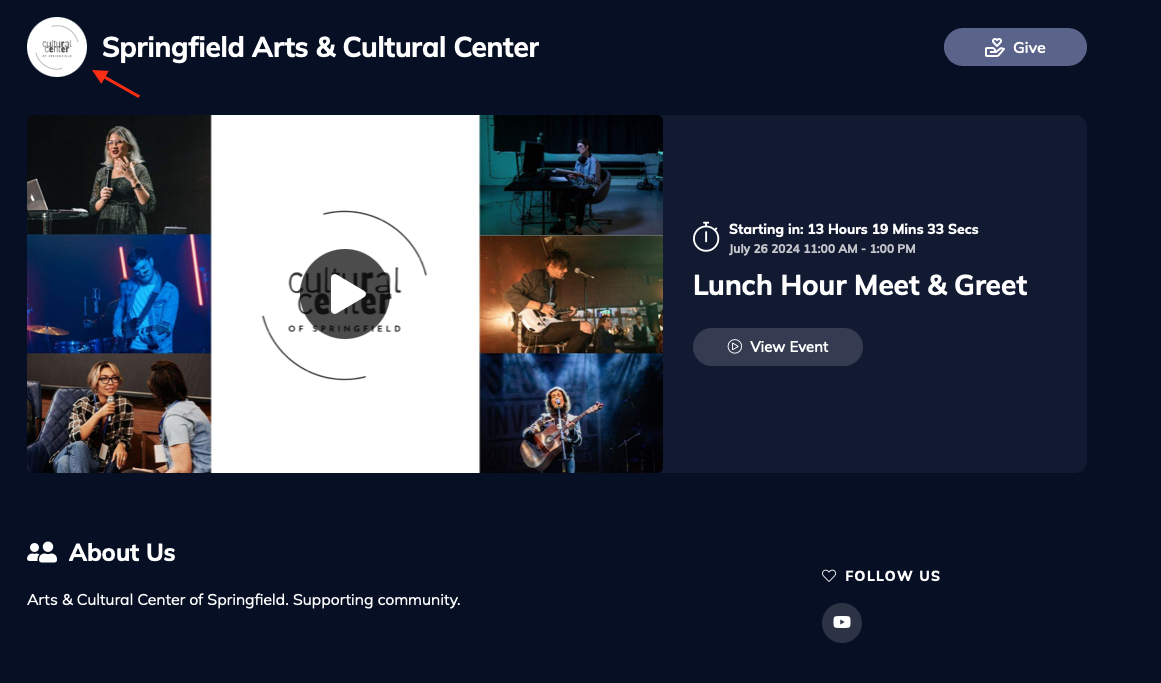Click the July 26 2024 event date text

click(x=822, y=249)
